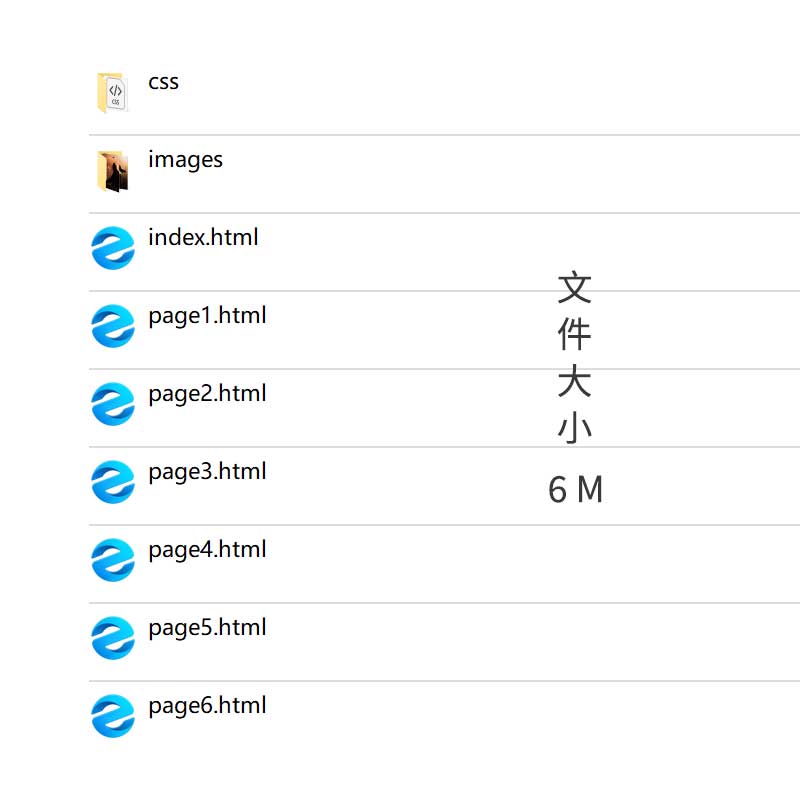Select the page3.html file name
Screen dimensions: 800x800
tap(207, 472)
